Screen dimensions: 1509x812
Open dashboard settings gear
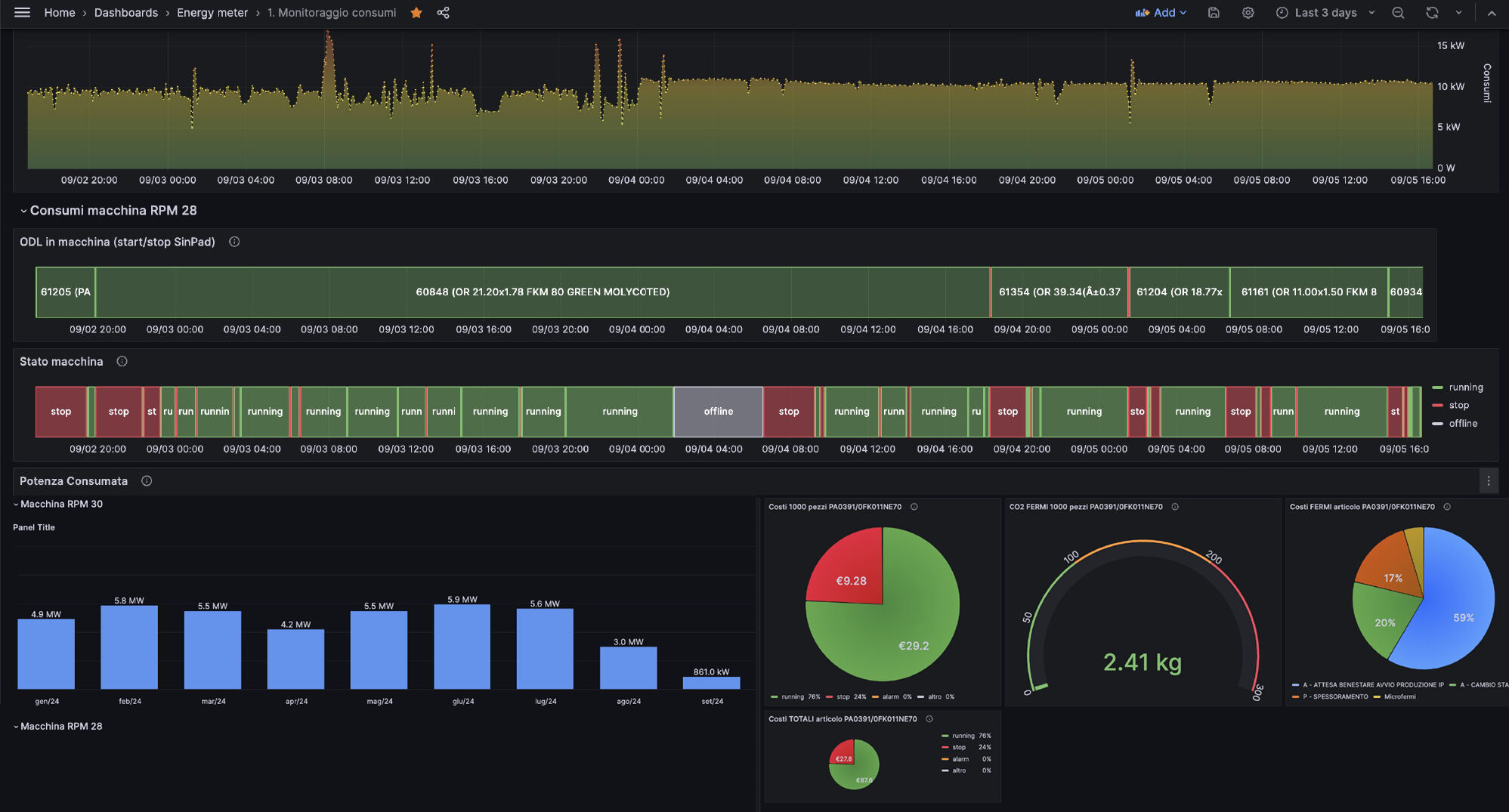coord(1248,13)
